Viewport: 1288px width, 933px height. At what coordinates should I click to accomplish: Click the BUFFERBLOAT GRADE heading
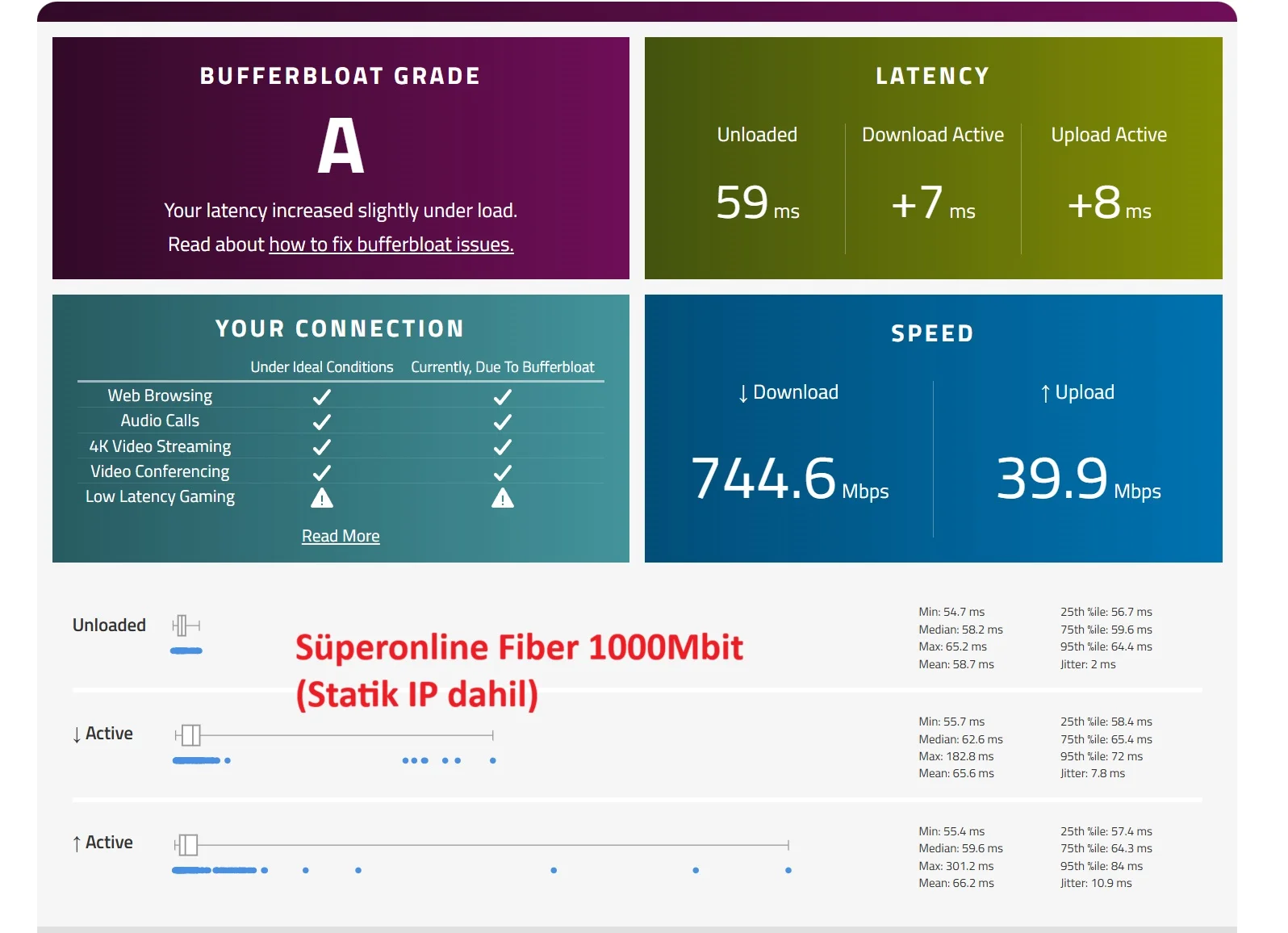[x=341, y=76]
